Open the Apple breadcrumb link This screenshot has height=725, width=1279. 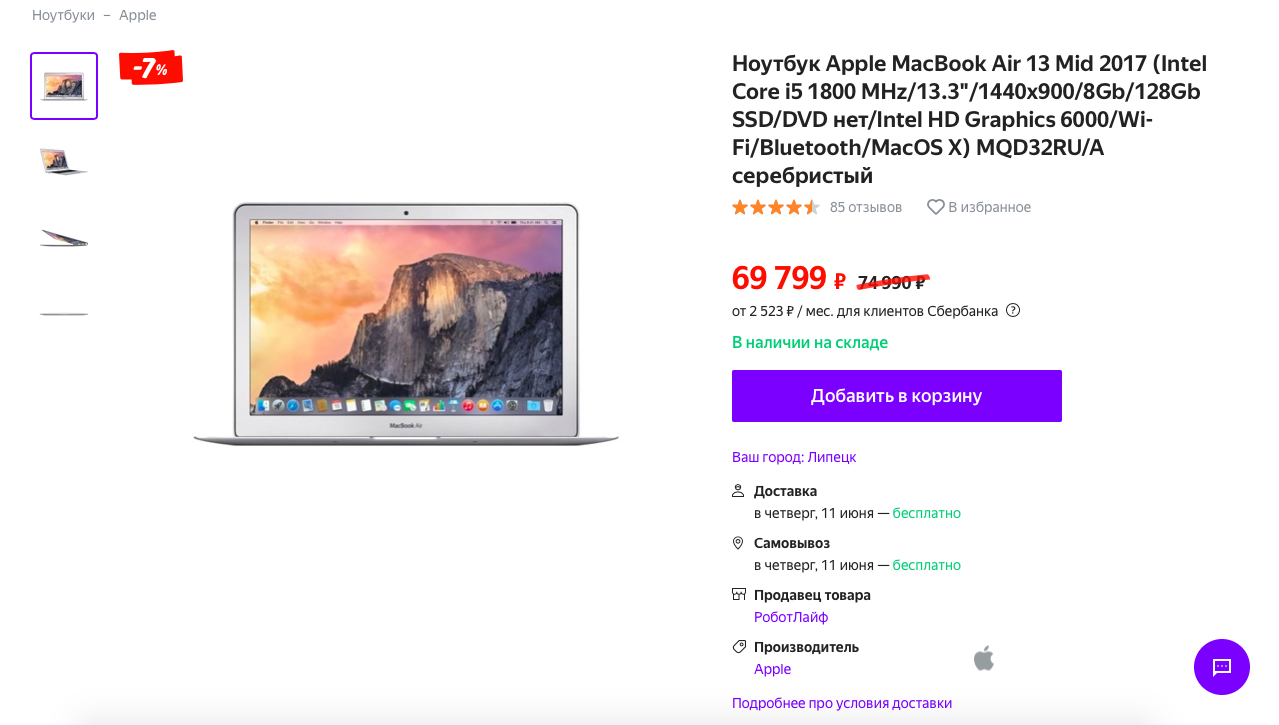tap(138, 15)
